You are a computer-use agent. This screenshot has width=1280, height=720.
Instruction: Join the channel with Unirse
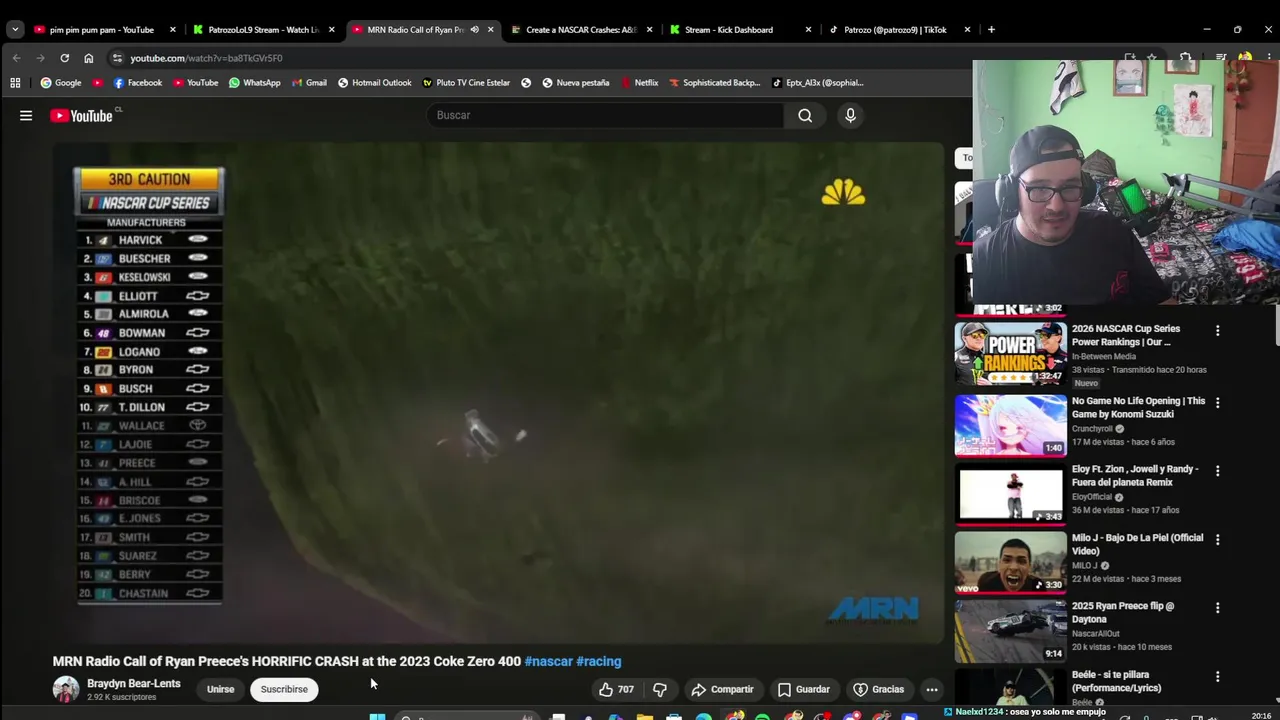click(220, 689)
